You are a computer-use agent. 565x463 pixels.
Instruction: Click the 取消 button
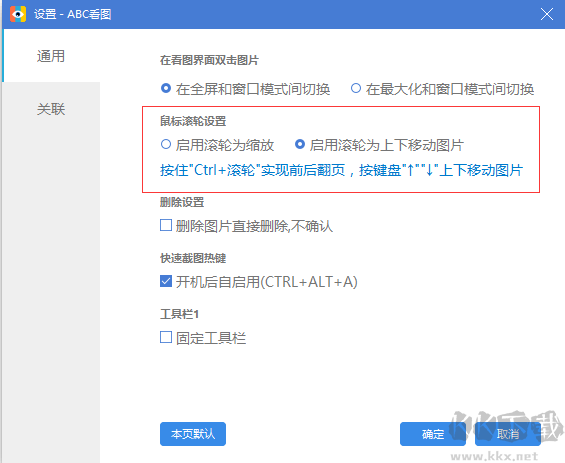tap(508, 434)
